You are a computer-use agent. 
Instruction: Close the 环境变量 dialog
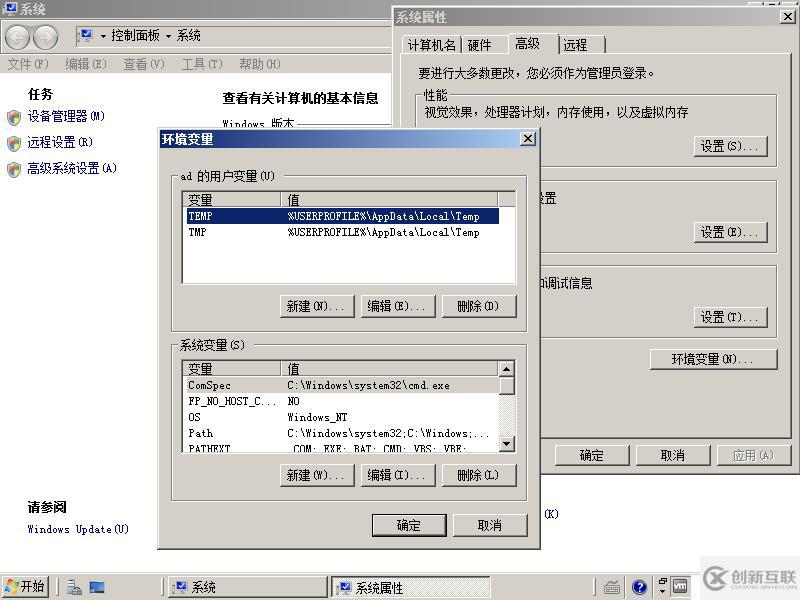coord(528,139)
